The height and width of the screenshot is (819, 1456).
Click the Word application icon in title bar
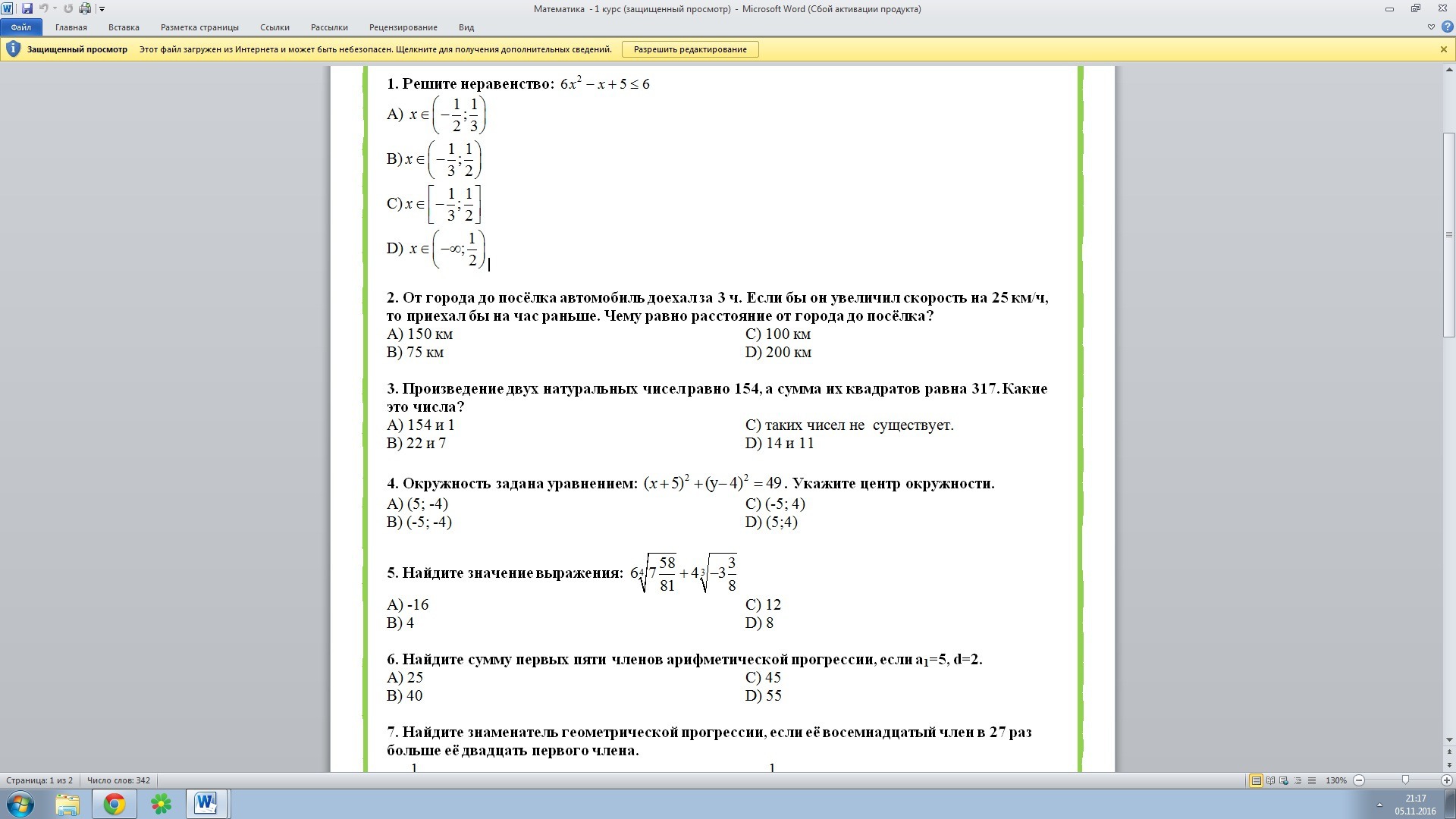[7, 8]
